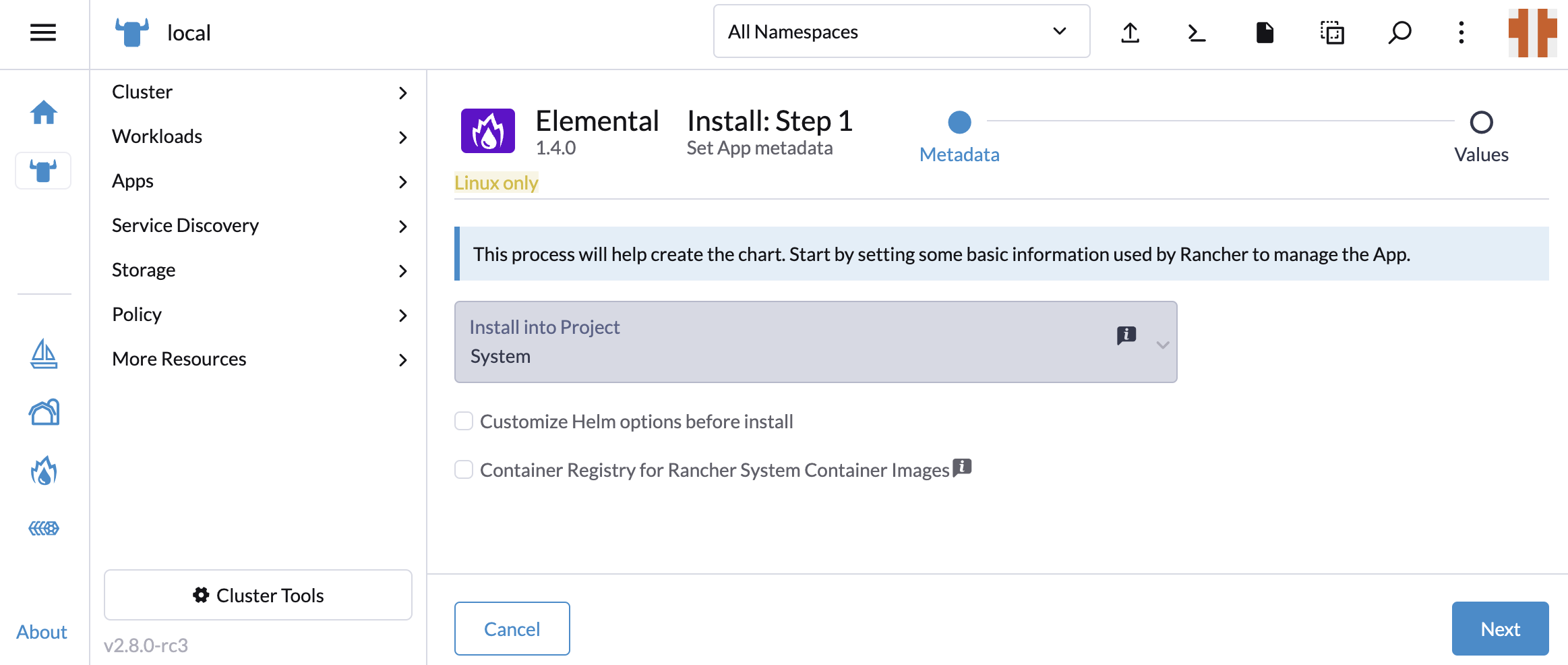Click the local cluster name text
The image size is (1568, 665).
pos(189,33)
